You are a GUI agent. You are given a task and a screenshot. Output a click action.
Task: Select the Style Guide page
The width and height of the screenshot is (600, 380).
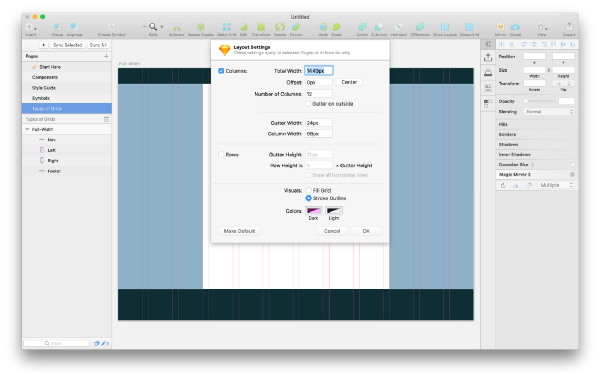(44, 88)
